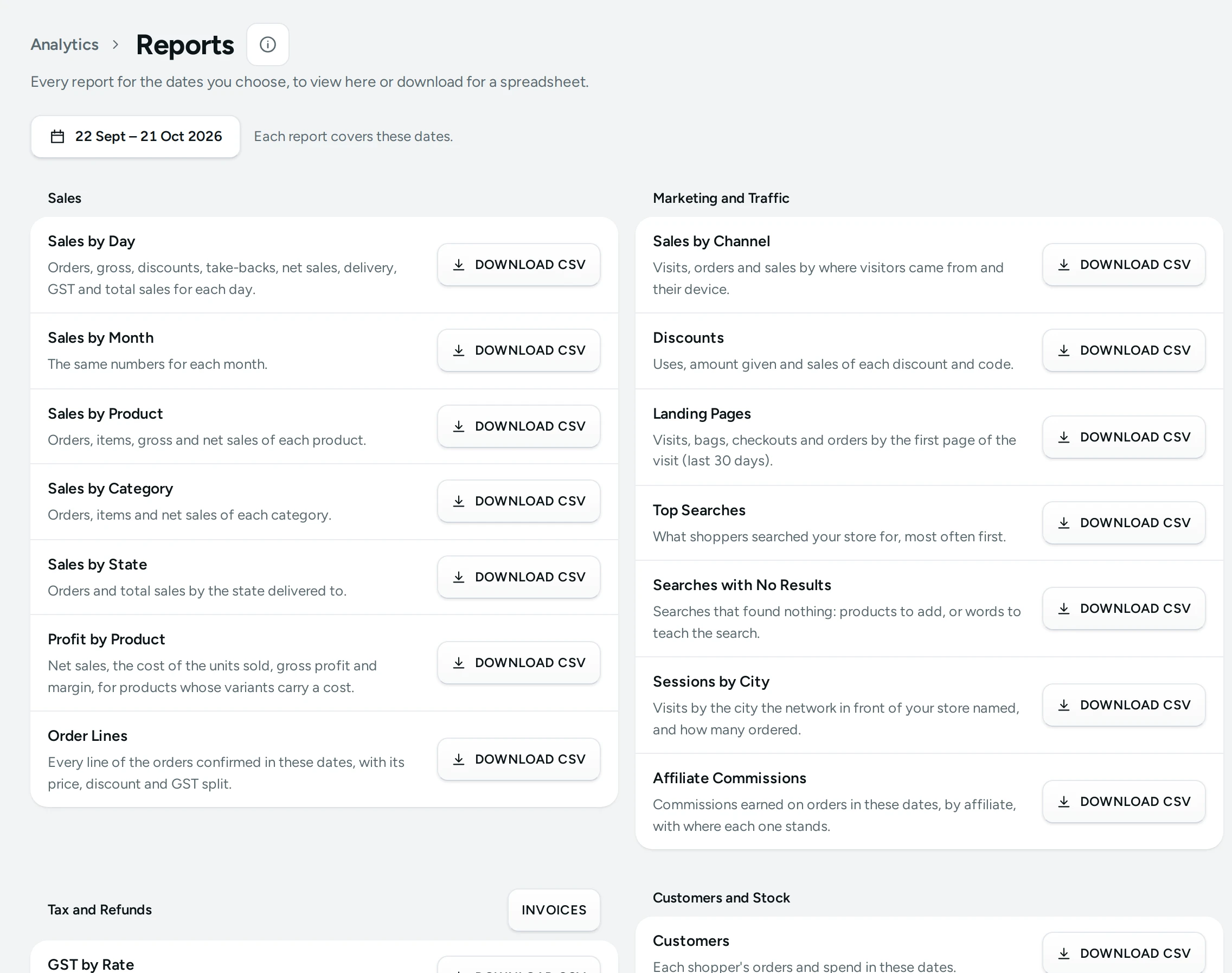Download CSV for Sales by Channel
The width and height of the screenshot is (1232, 973).
(1124, 265)
